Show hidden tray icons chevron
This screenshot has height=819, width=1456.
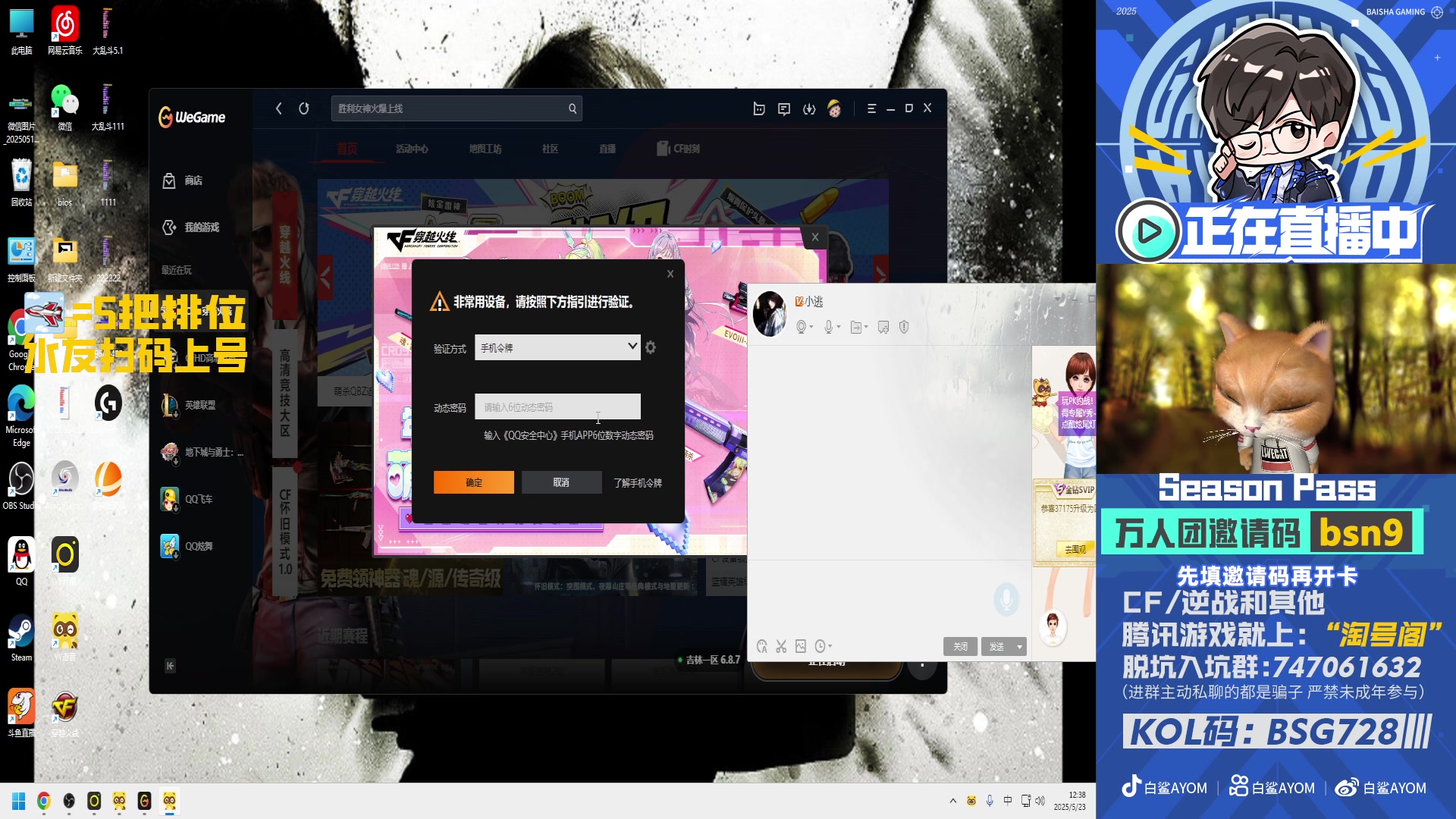coord(952,801)
